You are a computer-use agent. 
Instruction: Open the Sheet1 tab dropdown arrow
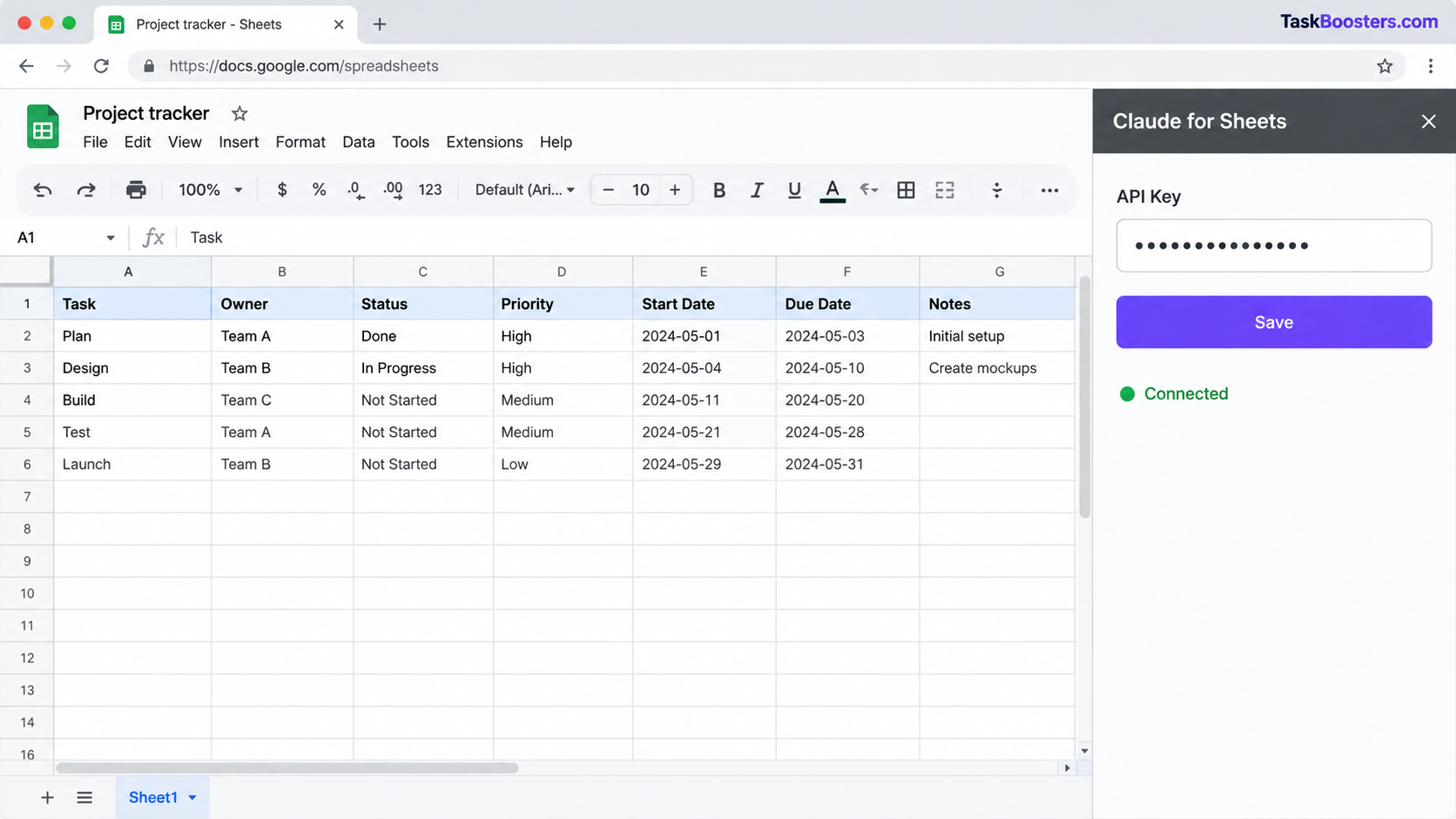click(192, 797)
